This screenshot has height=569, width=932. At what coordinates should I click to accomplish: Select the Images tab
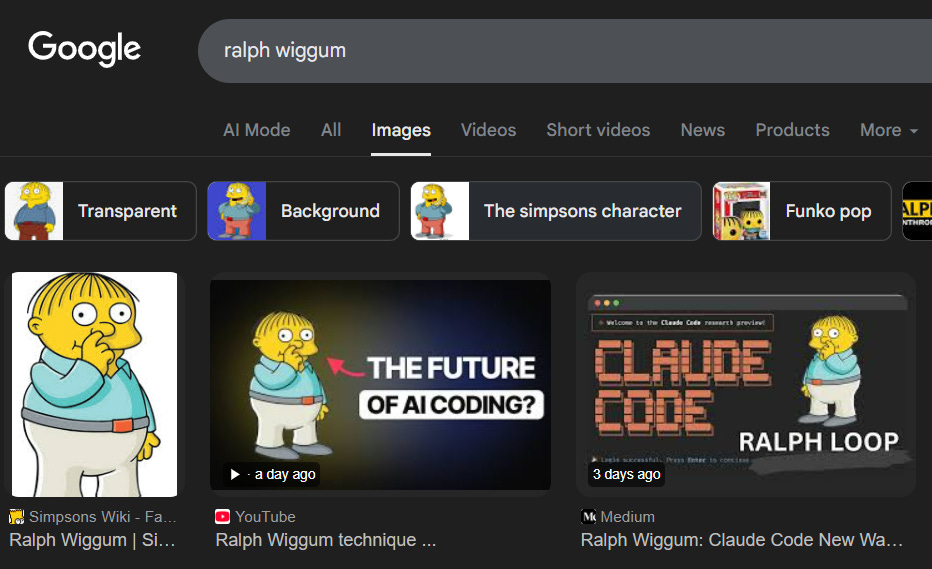click(x=401, y=130)
